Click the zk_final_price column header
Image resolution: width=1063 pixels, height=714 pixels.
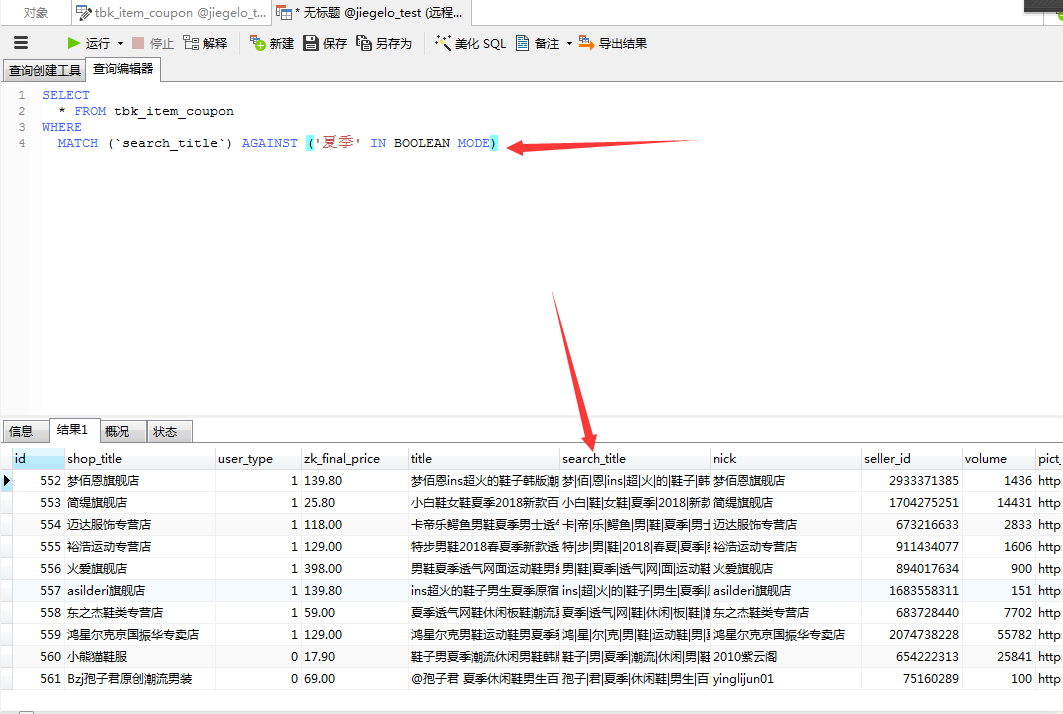[x=355, y=459]
